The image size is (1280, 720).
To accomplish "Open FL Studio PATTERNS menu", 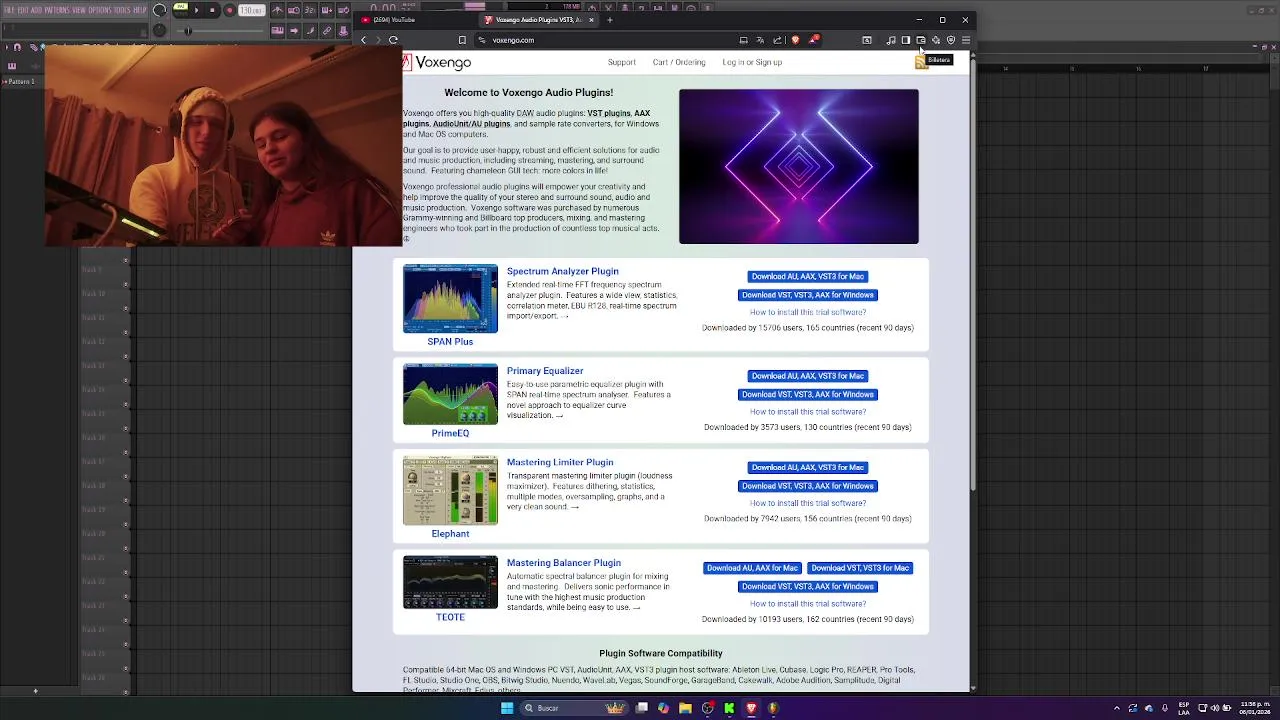I will [57, 10].
